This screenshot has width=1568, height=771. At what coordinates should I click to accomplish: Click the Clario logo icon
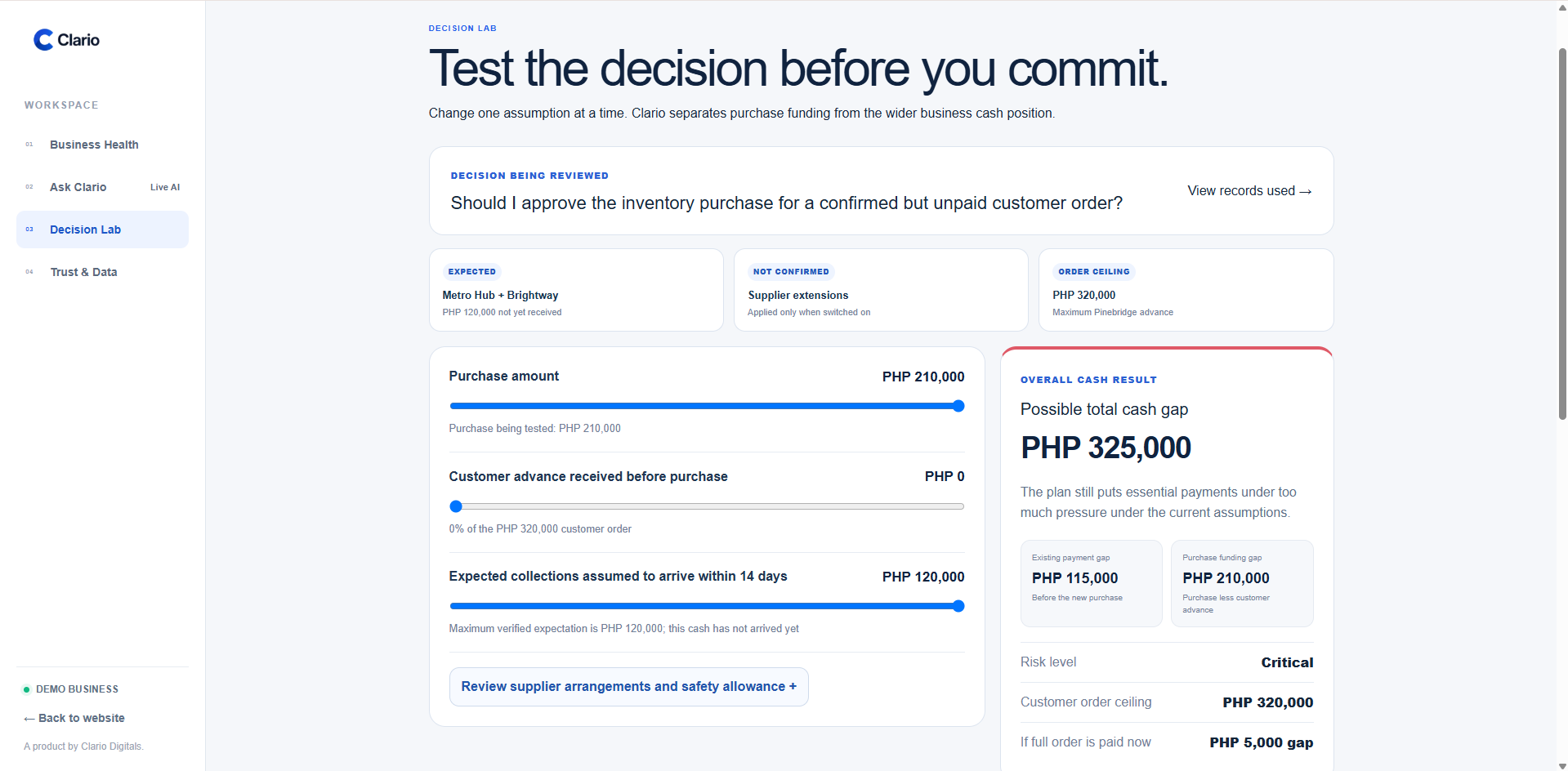click(42, 40)
